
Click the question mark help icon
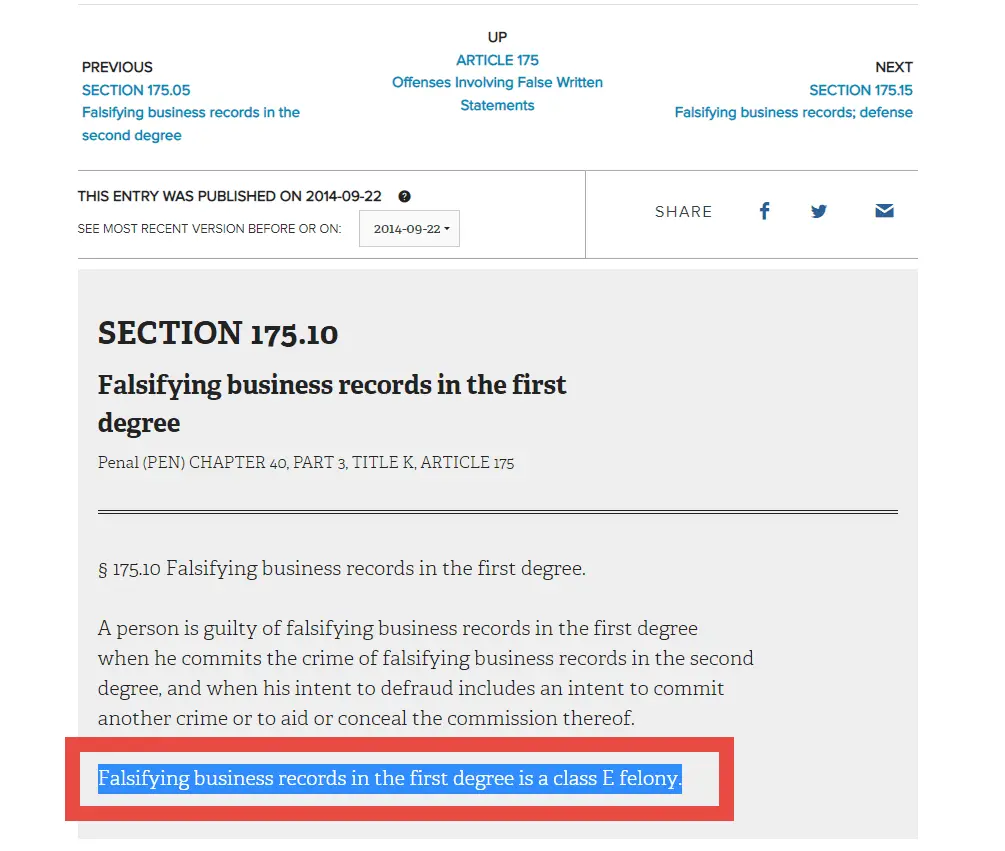point(404,197)
